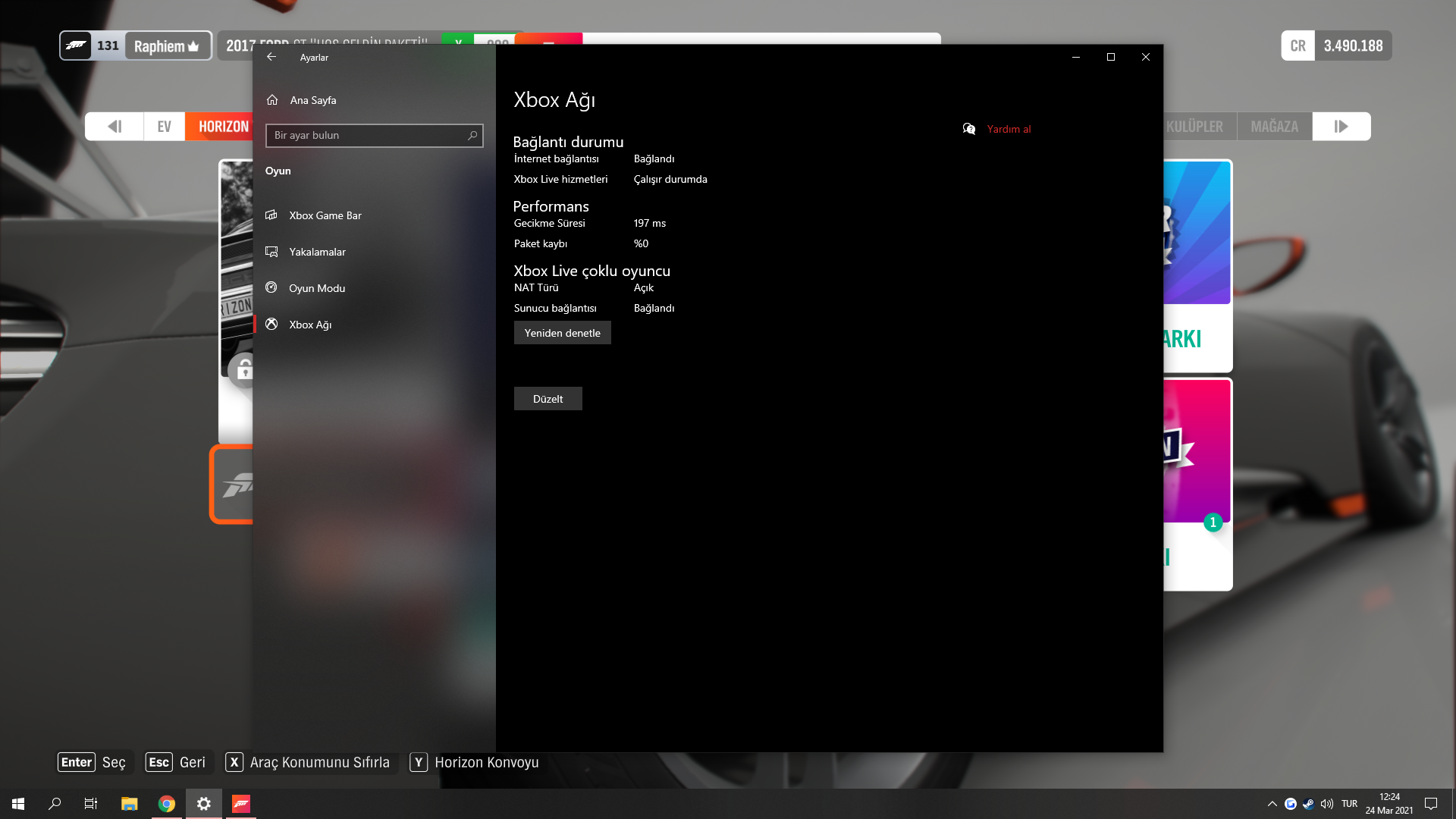The image size is (1456, 819).
Task: Click the Bir ayar bulun search field
Action: (x=375, y=136)
